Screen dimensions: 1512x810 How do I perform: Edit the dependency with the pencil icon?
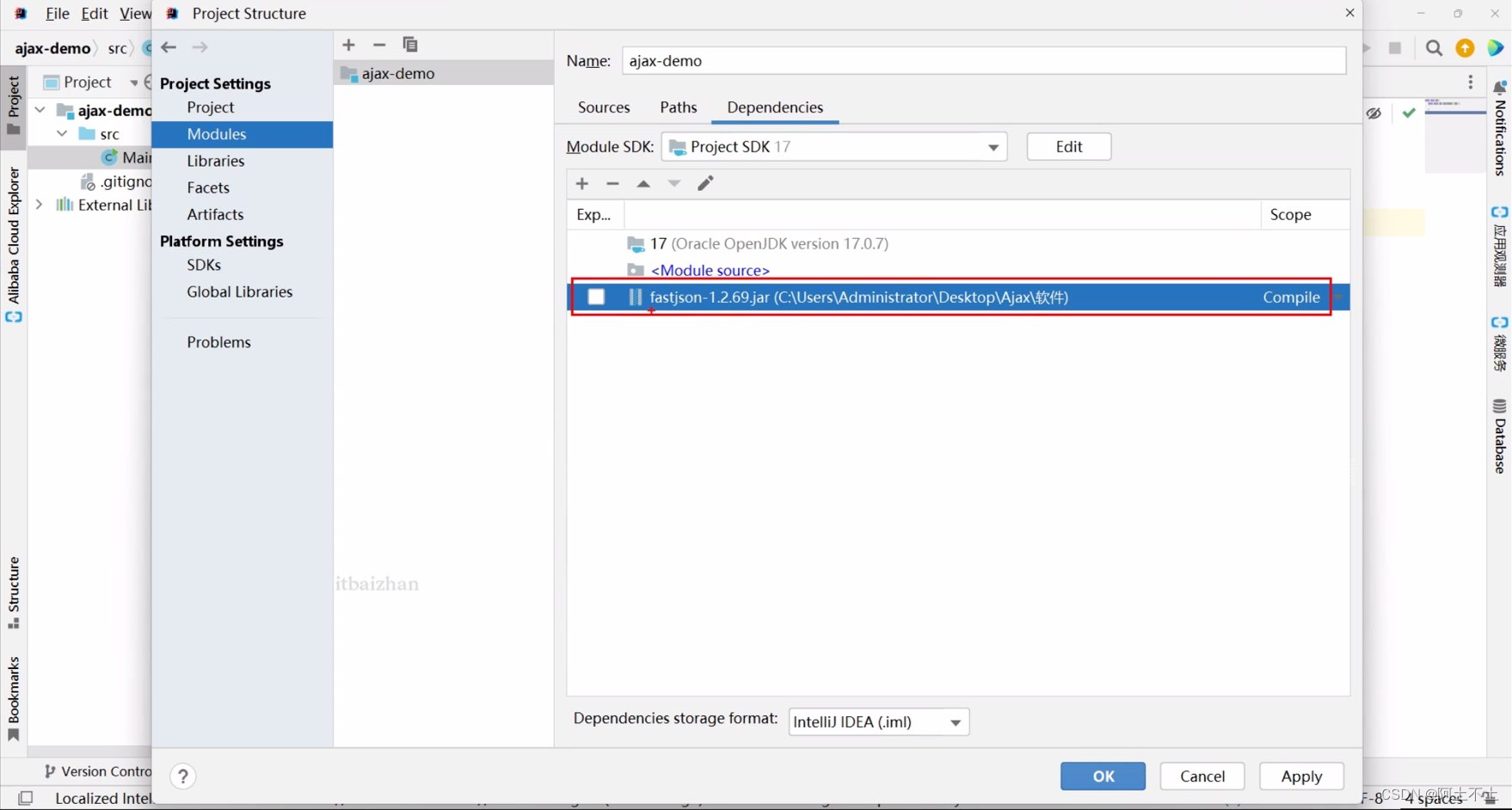pyautogui.click(x=705, y=183)
